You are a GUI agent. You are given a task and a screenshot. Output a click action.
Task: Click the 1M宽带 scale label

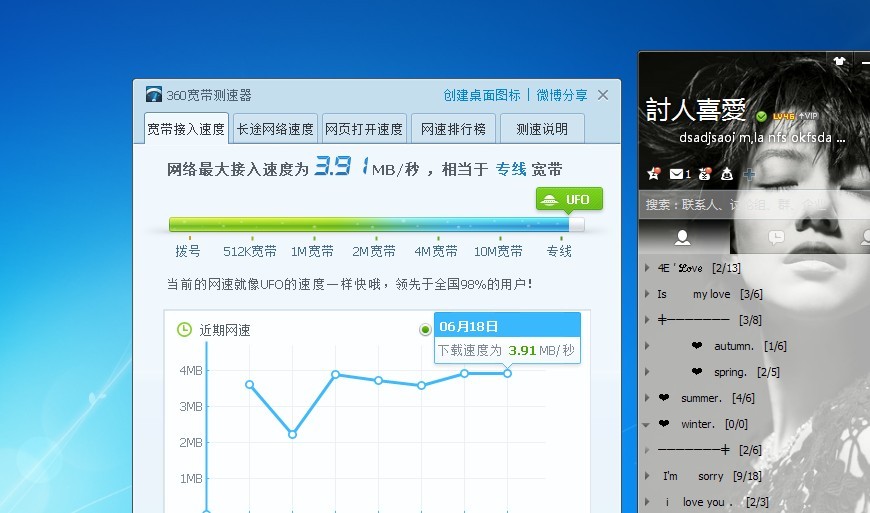click(x=312, y=251)
